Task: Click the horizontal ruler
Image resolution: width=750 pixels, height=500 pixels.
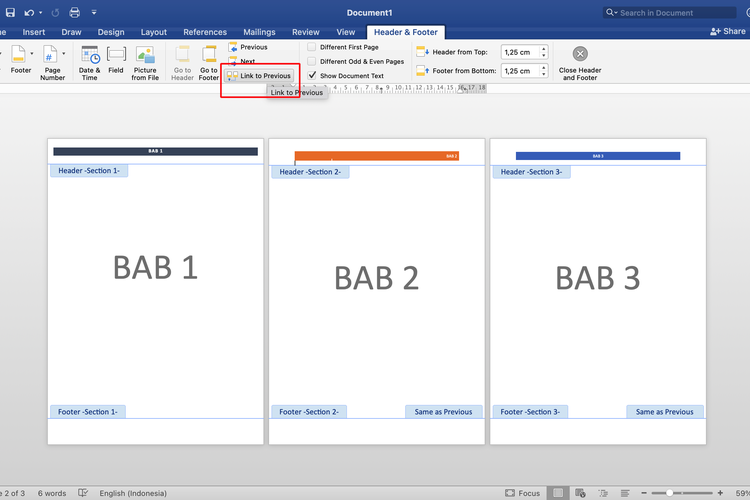Action: pyautogui.click(x=378, y=88)
